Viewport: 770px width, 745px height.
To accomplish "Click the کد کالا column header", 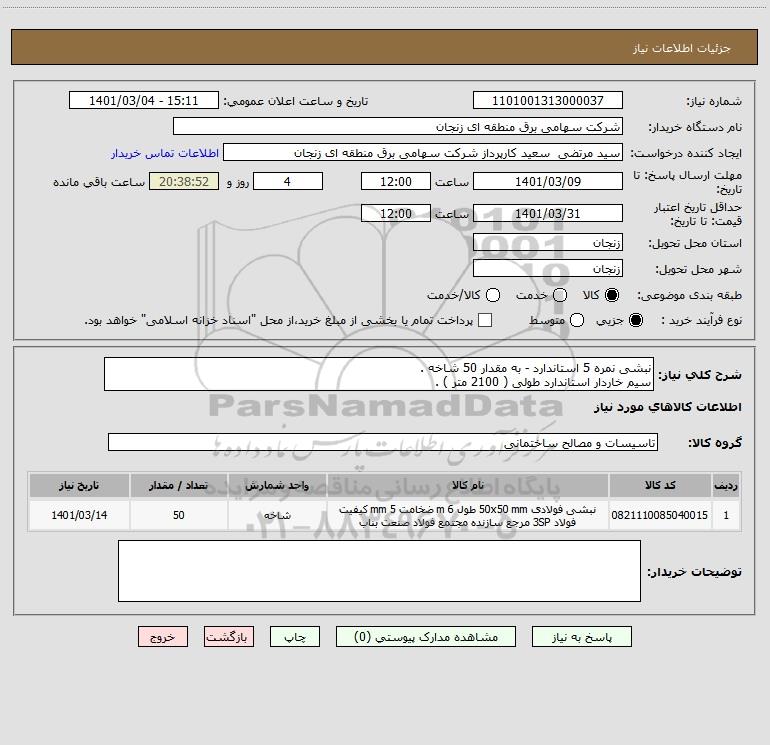I will point(660,486).
